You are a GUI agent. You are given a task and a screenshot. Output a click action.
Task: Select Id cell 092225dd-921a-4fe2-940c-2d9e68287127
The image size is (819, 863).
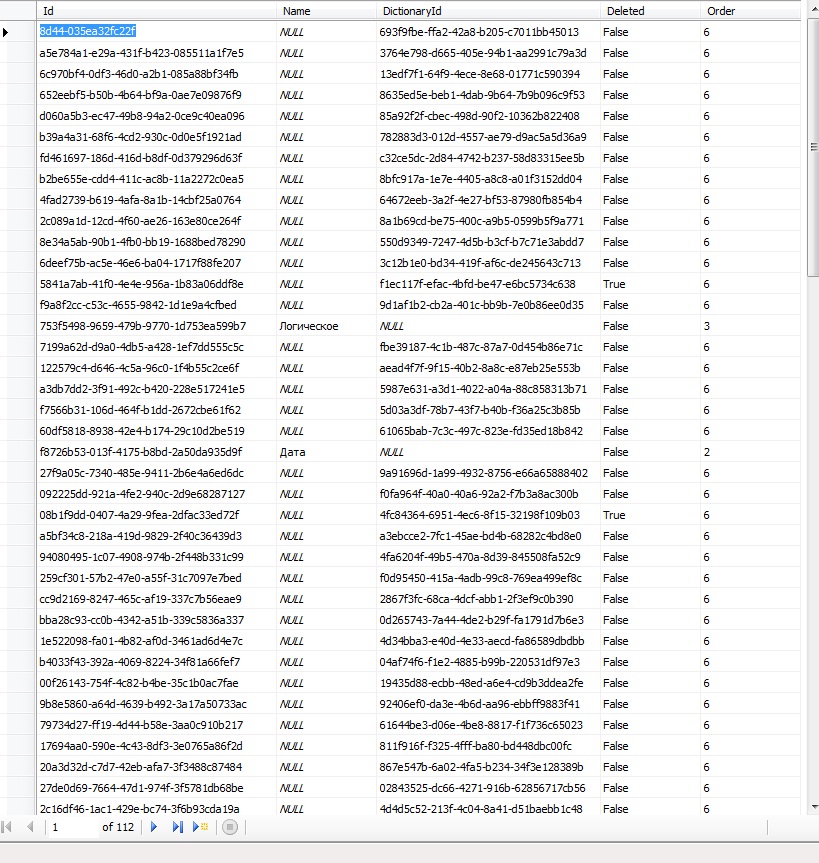click(156, 494)
